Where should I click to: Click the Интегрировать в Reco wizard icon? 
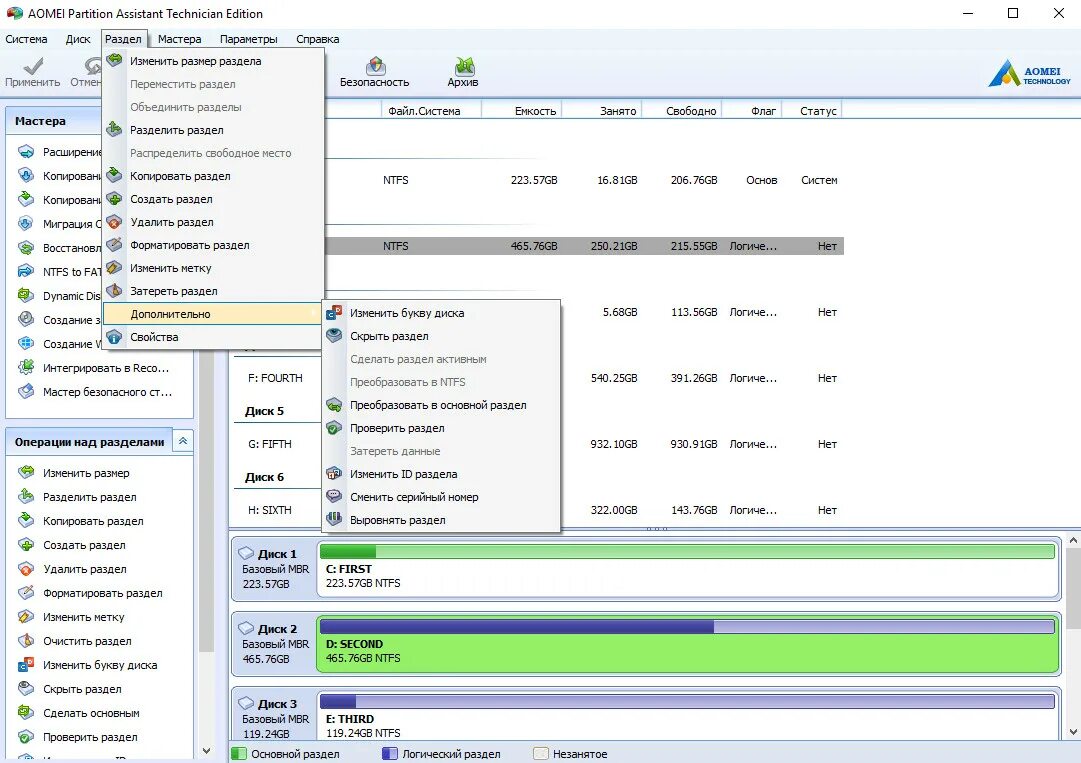pyautogui.click(x=26, y=367)
